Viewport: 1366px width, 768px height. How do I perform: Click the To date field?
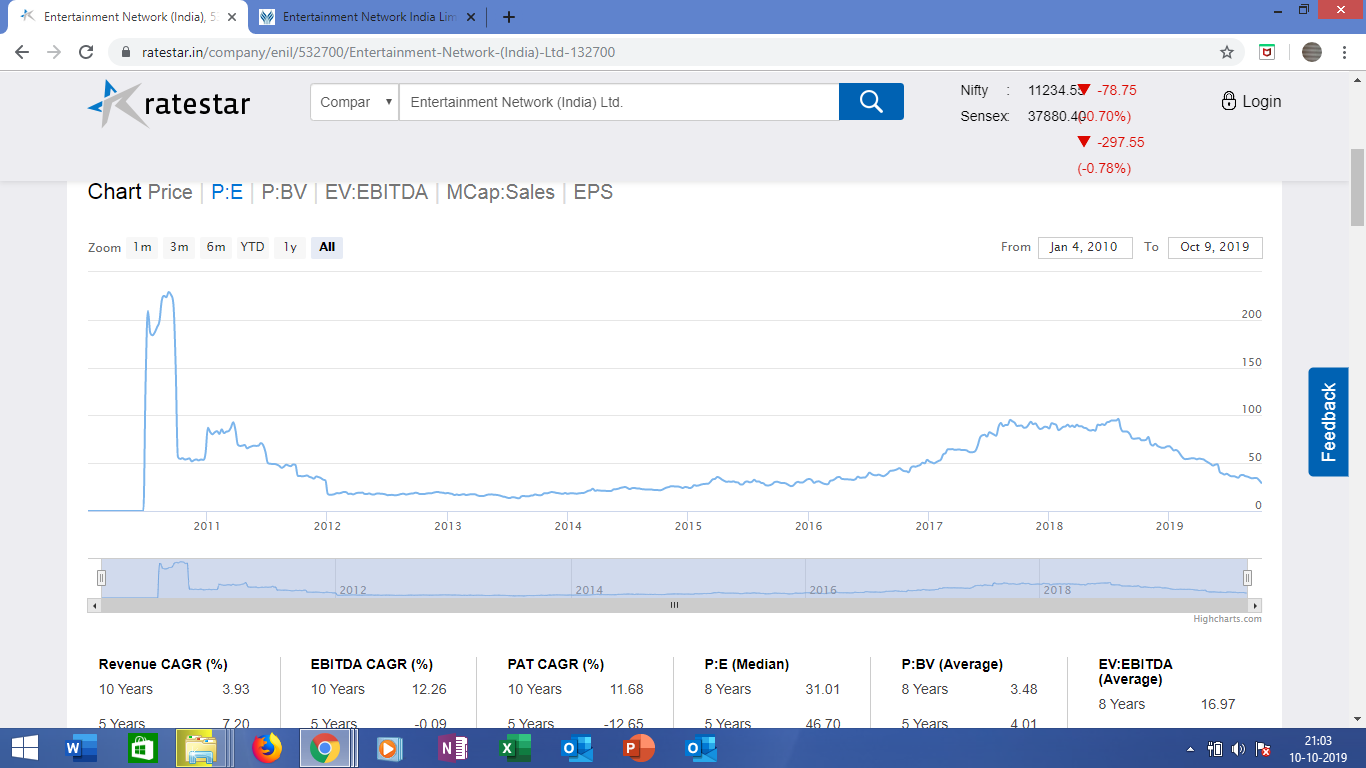pyautogui.click(x=1214, y=247)
